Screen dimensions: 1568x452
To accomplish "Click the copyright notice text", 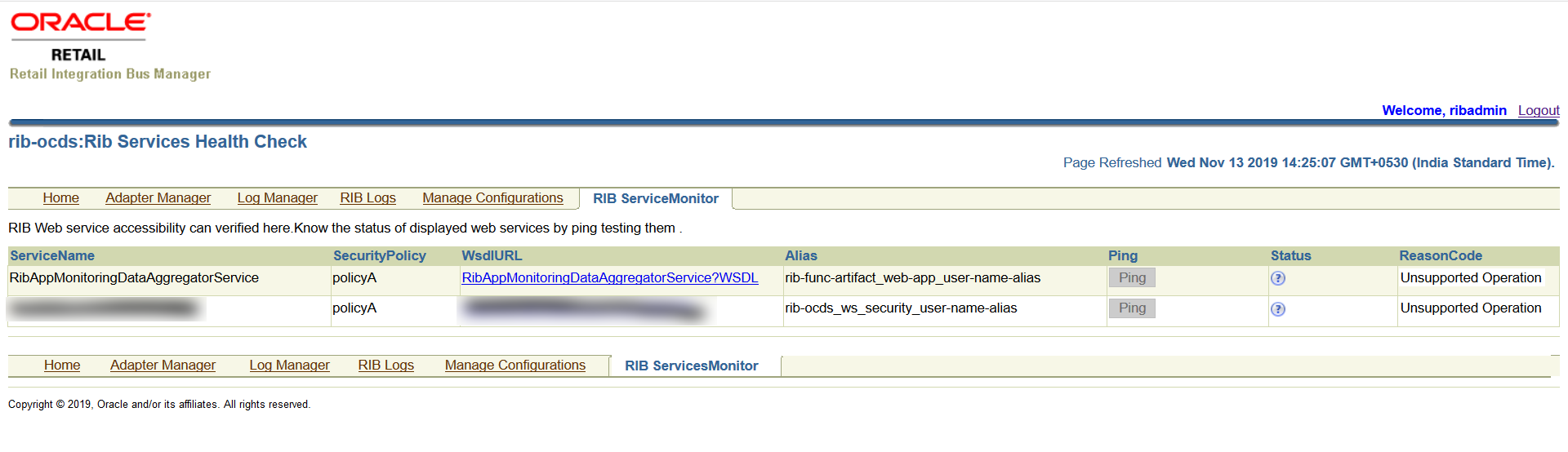I will [x=159, y=405].
